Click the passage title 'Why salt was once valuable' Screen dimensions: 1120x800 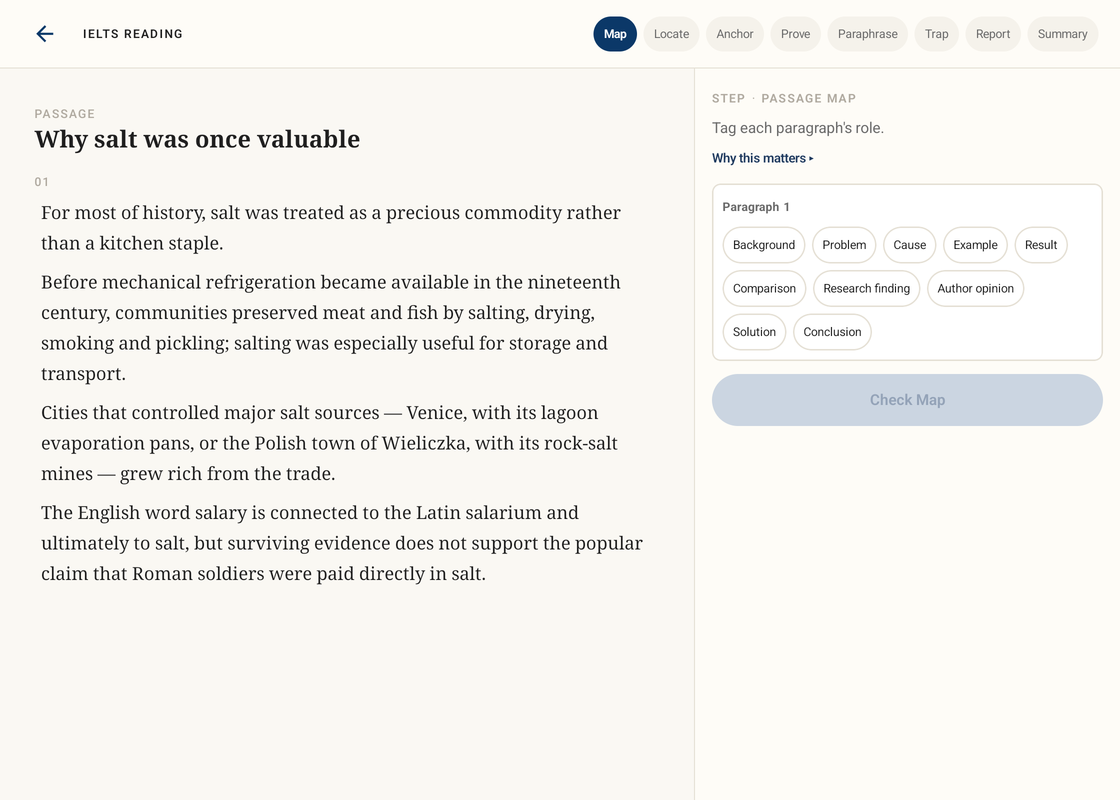click(x=197, y=139)
